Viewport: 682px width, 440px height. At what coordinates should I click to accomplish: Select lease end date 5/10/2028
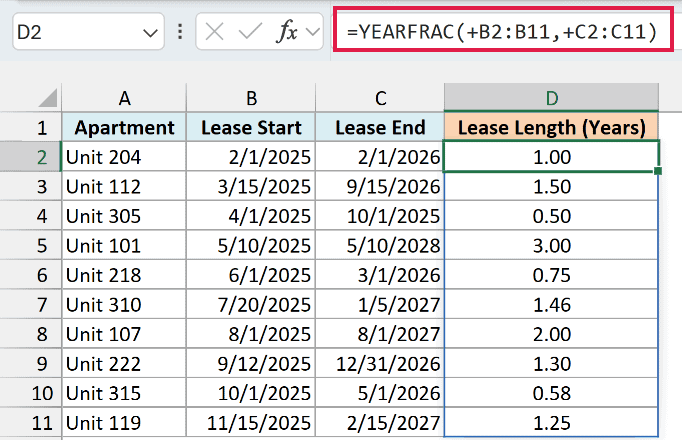coord(380,245)
